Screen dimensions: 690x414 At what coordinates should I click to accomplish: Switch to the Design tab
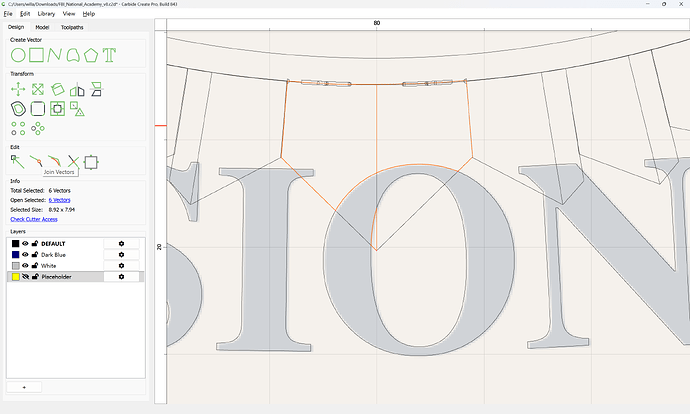click(x=16, y=27)
